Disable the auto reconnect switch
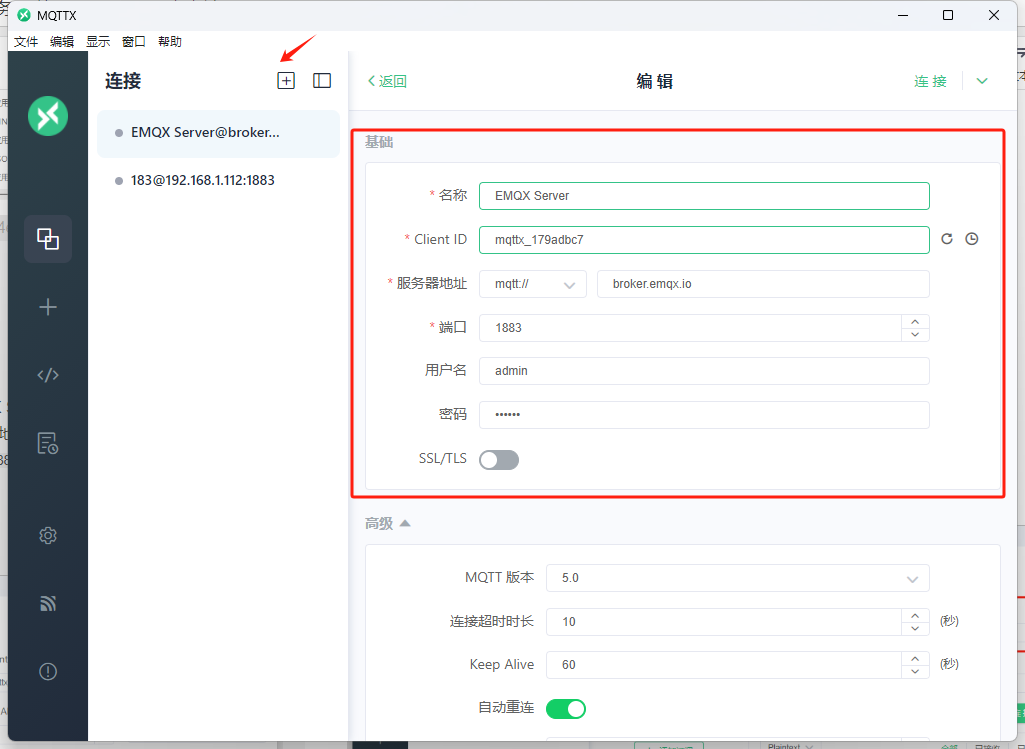 (565, 709)
